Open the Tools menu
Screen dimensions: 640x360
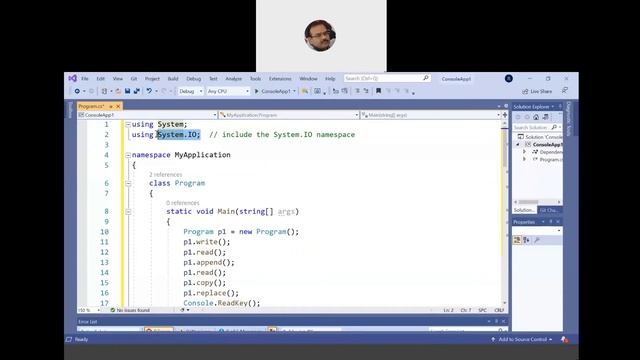click(256, 78)
